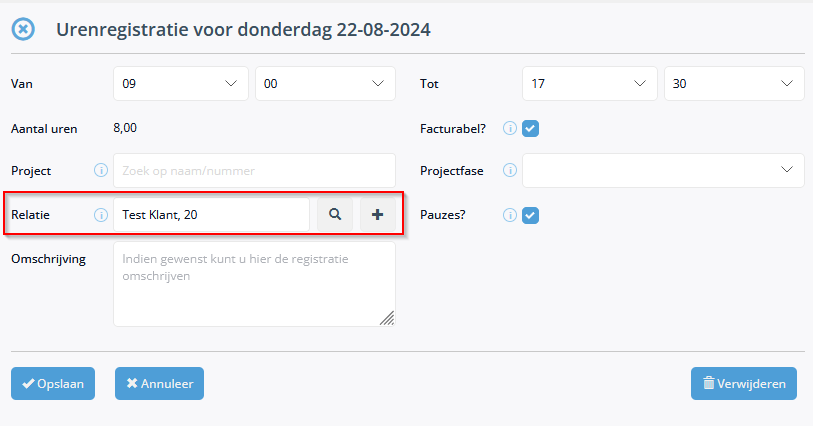Open the Van hour dropdown showing 09
The image size is (813, 426).
point(180,83)
